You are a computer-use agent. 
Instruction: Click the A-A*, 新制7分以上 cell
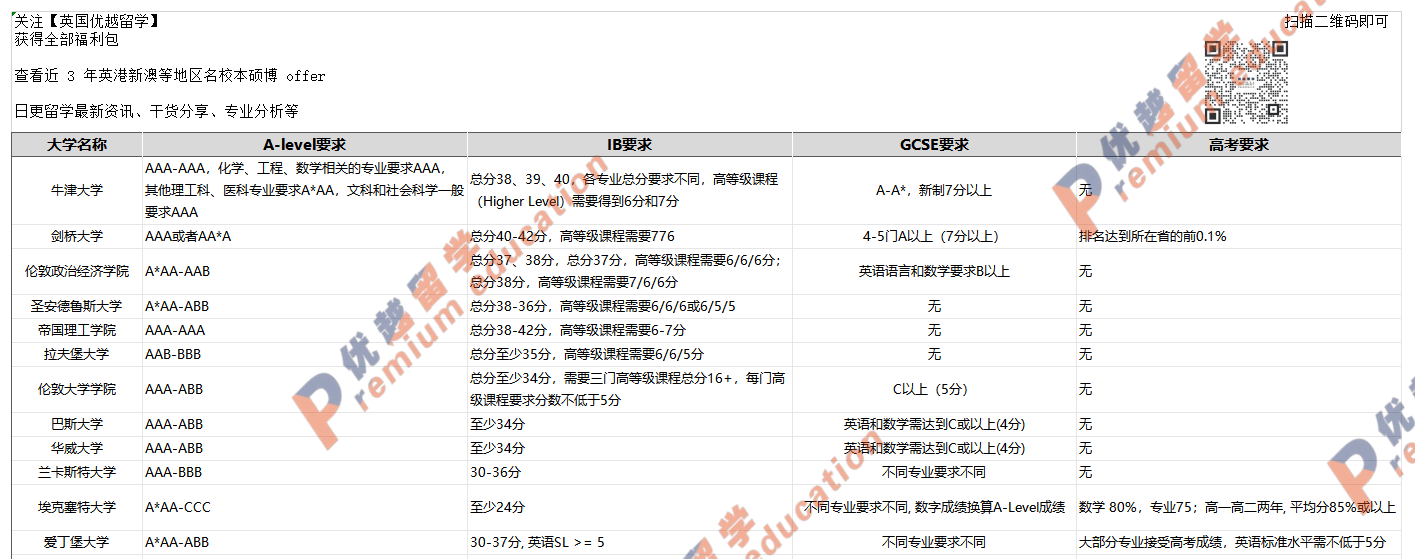[x=934, y=190]
